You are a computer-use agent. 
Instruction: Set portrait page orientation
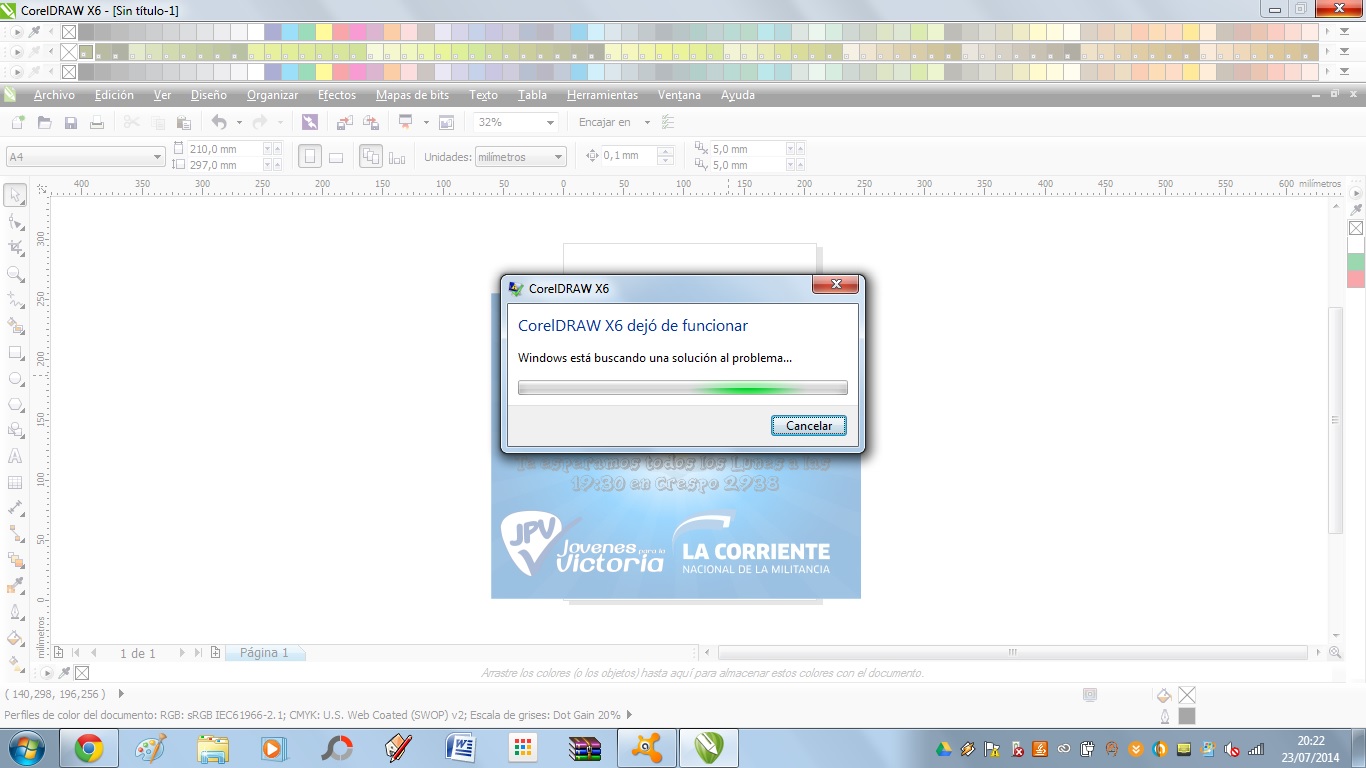[310, 157]
